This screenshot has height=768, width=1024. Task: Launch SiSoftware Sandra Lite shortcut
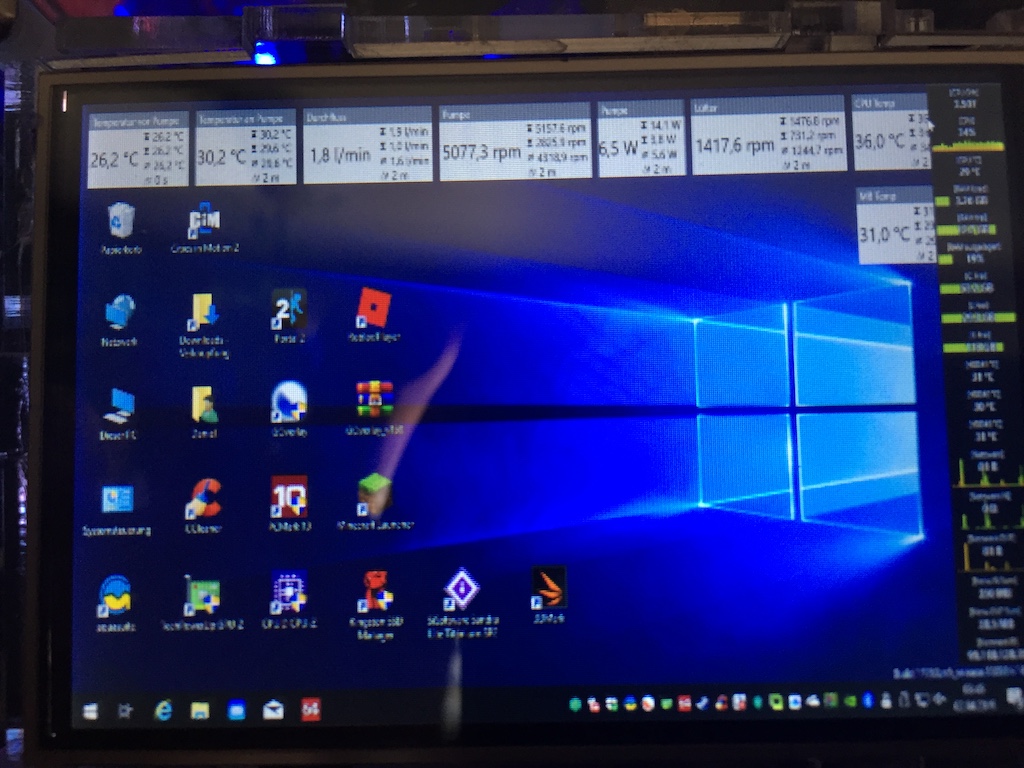click(x=463, y=602)
